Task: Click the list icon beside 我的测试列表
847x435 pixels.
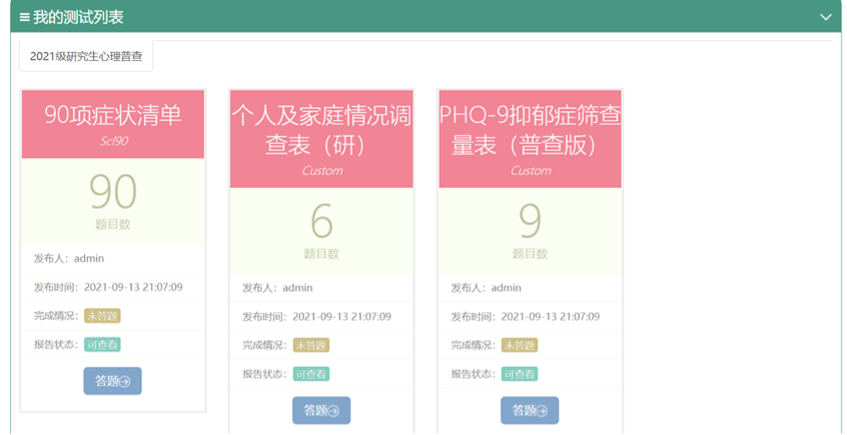Action: tap(24, 17)
